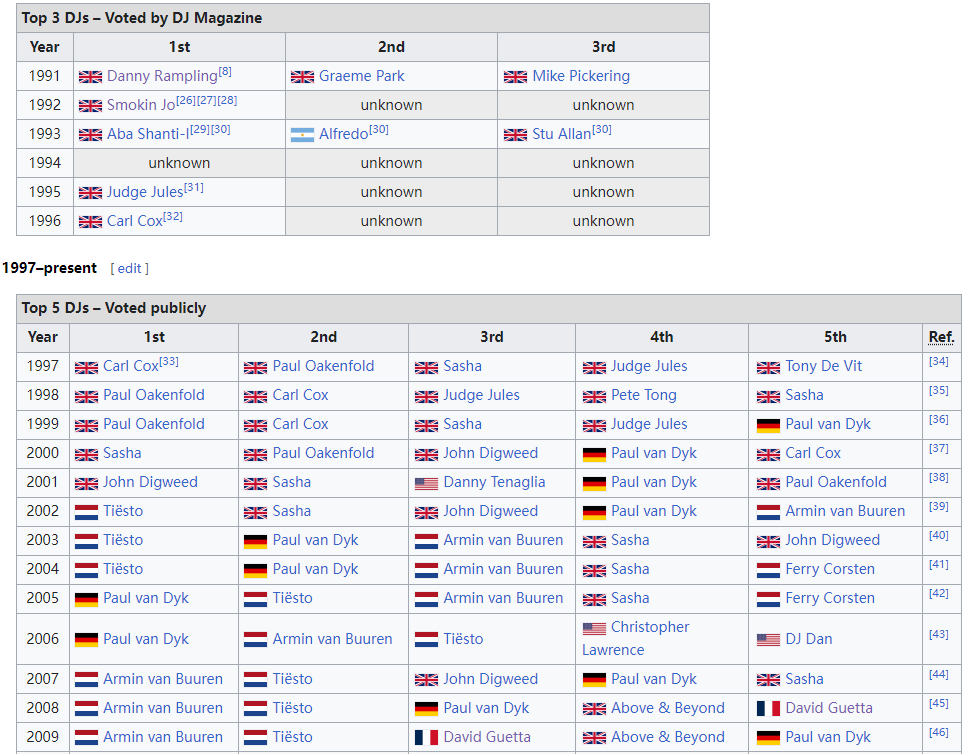This screenshot has height=754, width=969.
Task: Open reference [39] in 2002 row
Action: (x=939, y=506)
